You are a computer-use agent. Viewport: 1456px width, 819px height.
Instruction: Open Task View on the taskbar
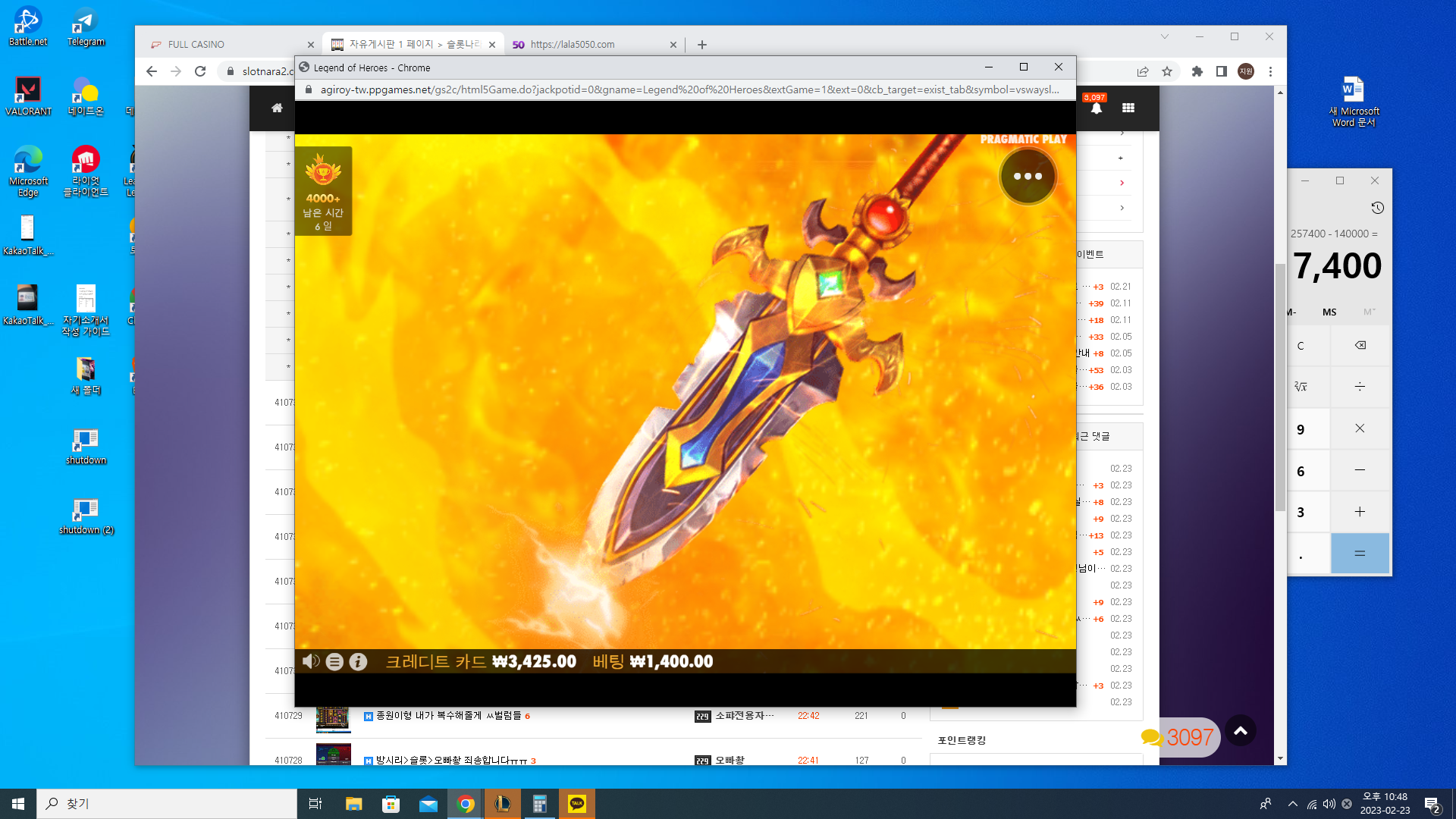point(315,804)
